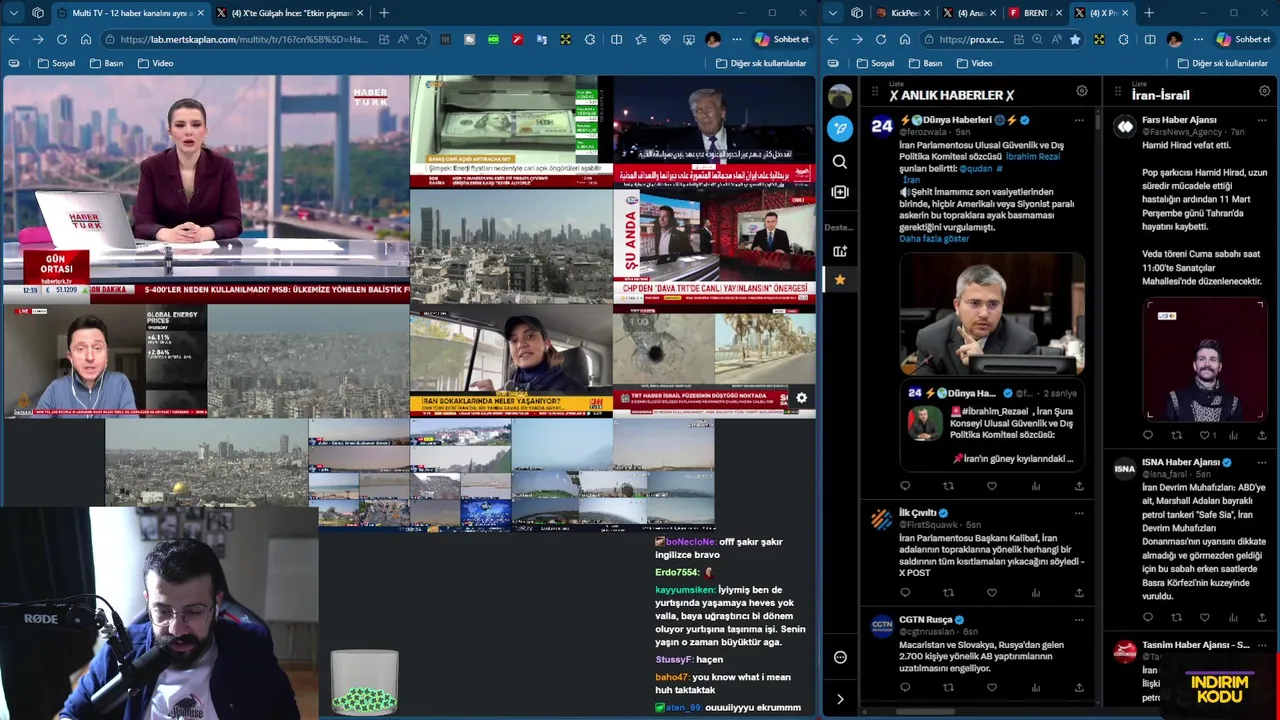Open compose post button in X Pro sidebar
The height and width of the screenshot is (720, 1280).
coord(840,128)
